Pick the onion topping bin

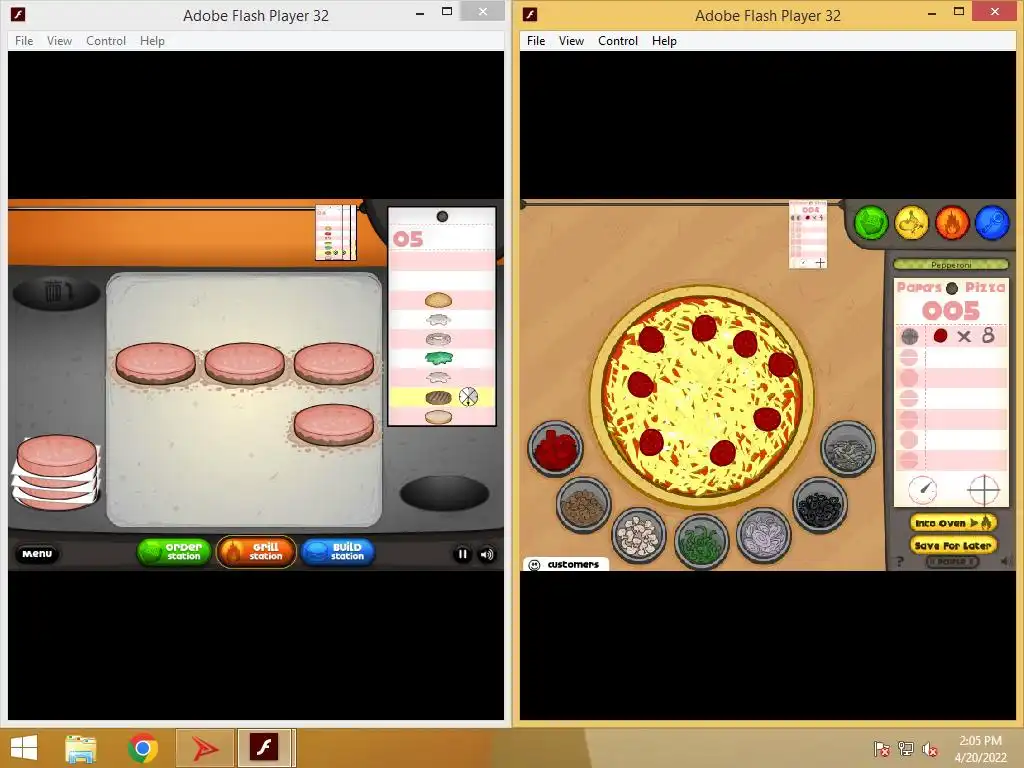763,536
